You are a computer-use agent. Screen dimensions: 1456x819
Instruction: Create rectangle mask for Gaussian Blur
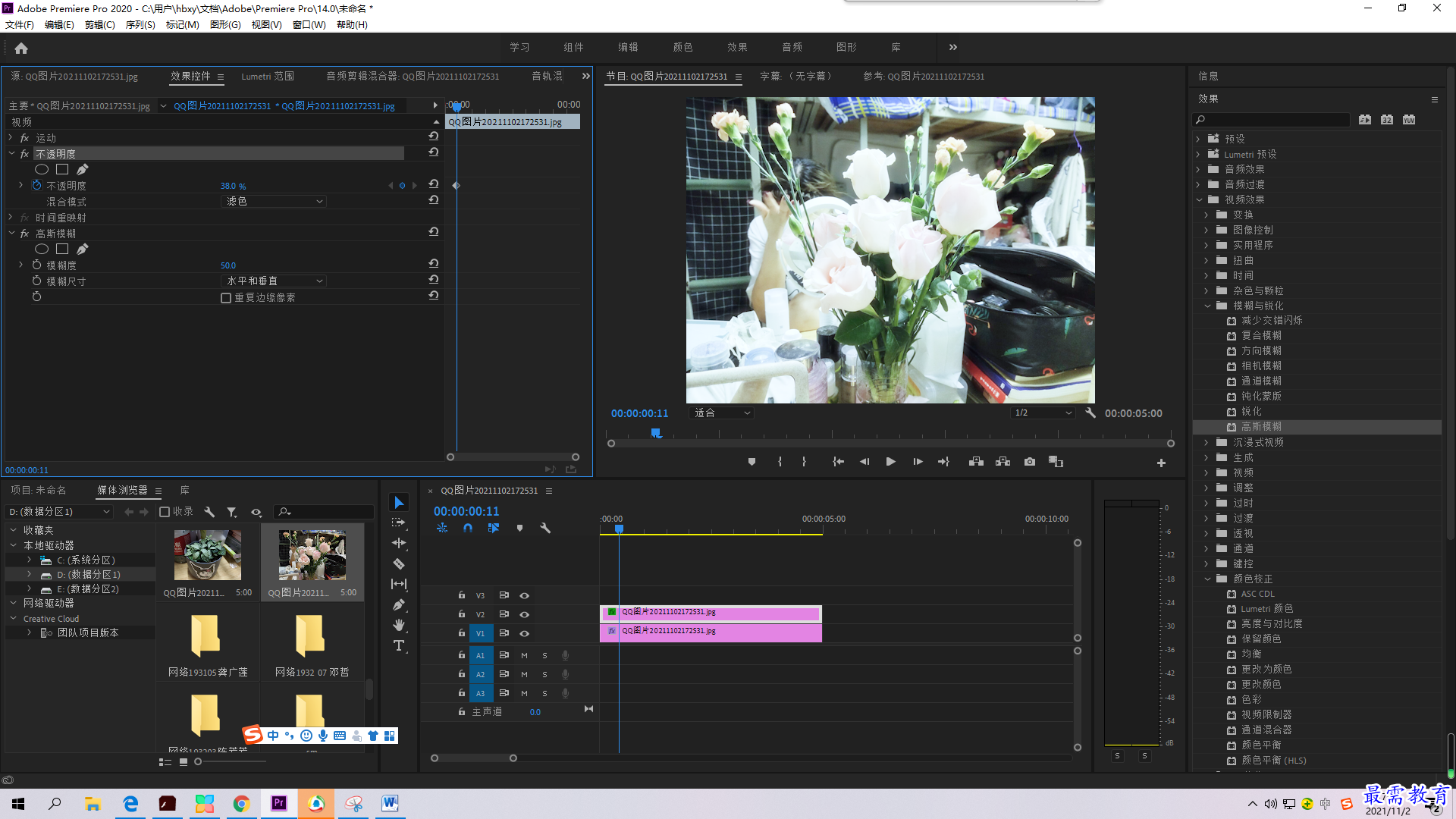click(62, 249)
